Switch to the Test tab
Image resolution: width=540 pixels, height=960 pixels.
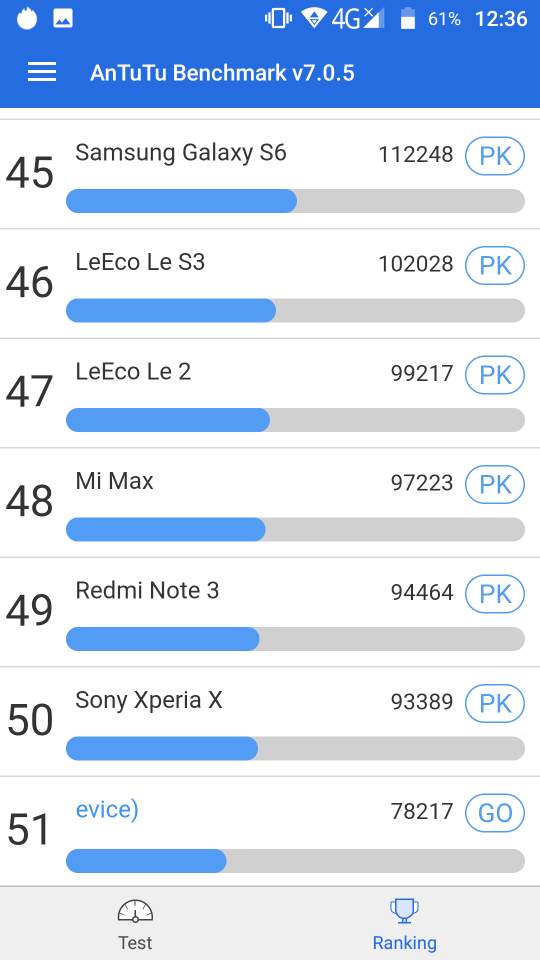(135, 923)
